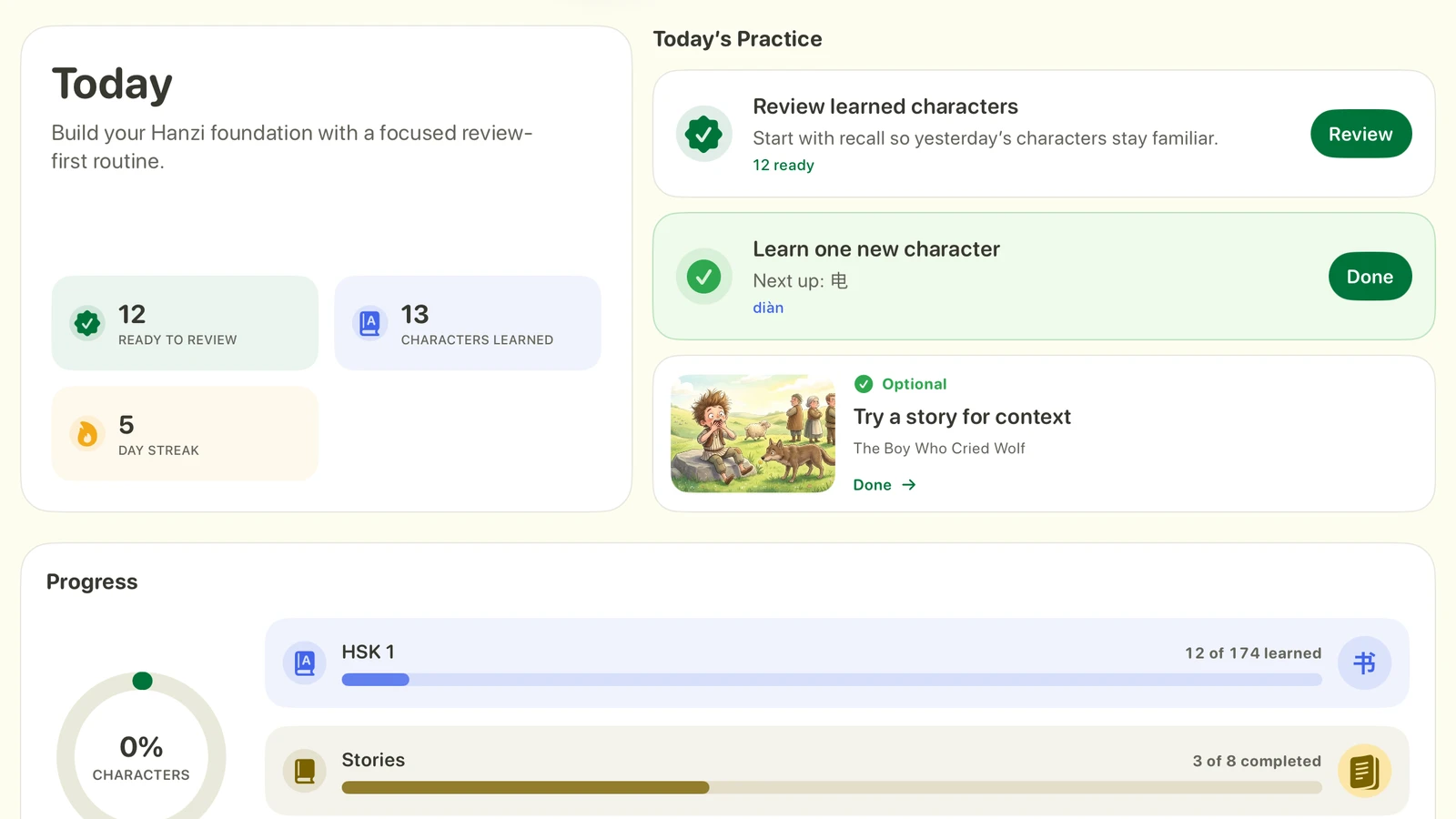Image resolution: width=1456 pixels, height=819 pixels.
Task: Click the 'Optional' label
Action: [x=915, y=384]
